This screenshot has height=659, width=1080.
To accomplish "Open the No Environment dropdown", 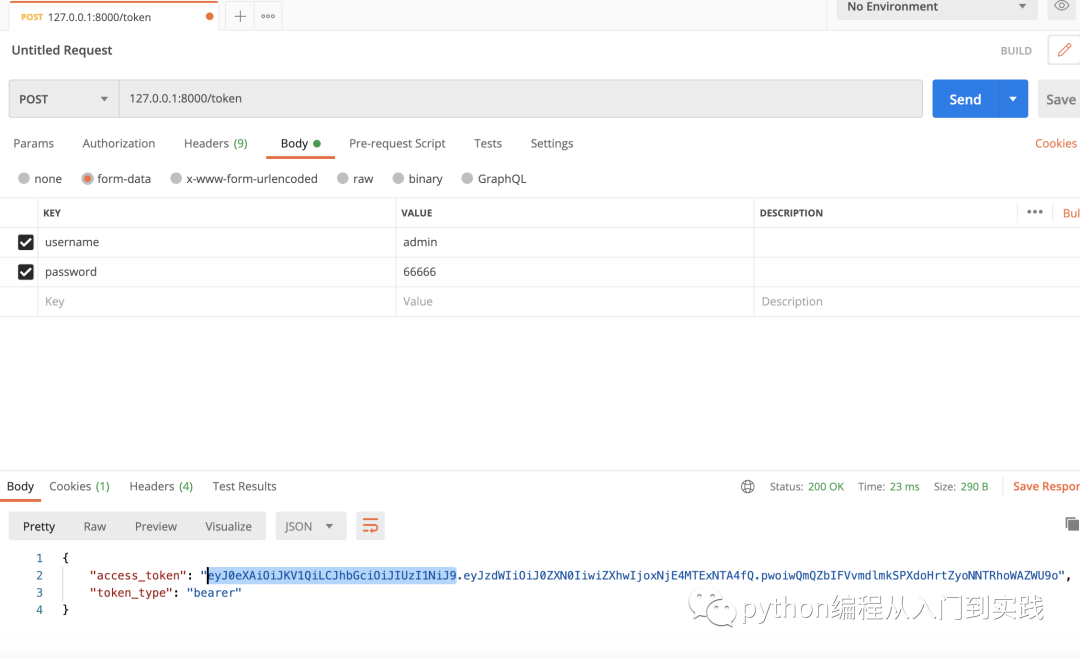I will pyautogui.click(x=936, y=7).
